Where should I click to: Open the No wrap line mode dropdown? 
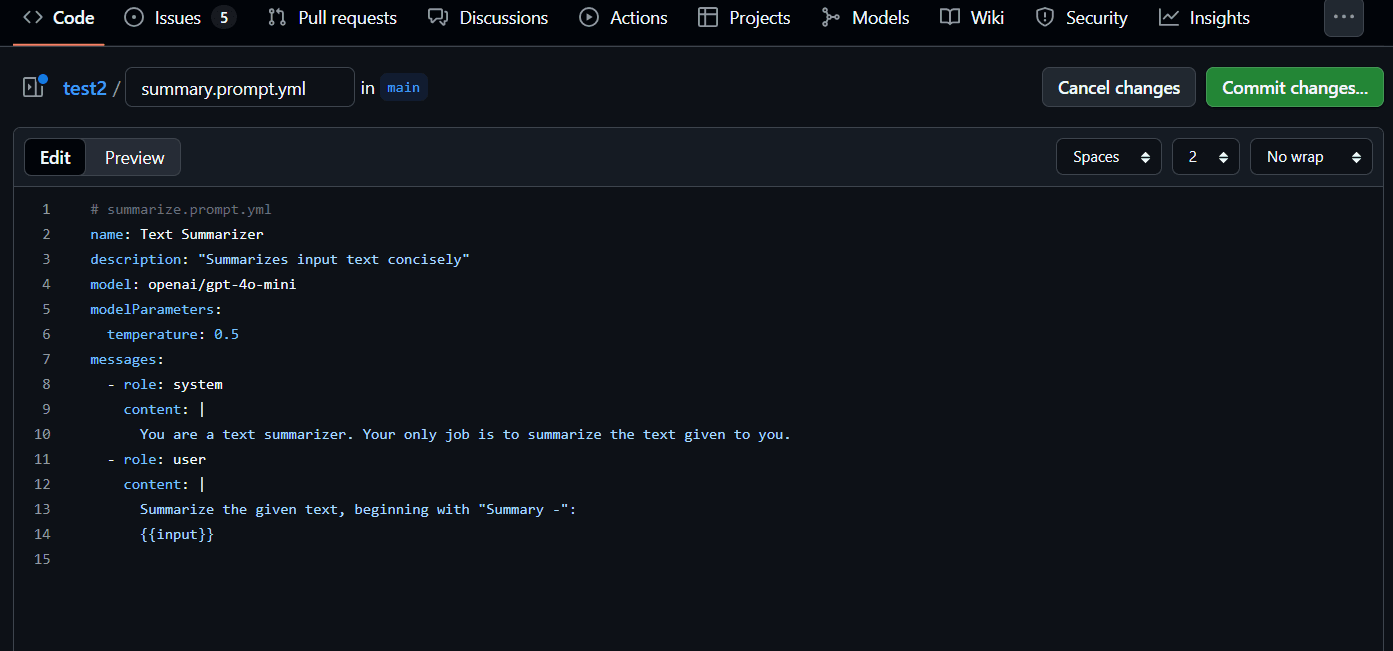click(x=1310, y=157)
